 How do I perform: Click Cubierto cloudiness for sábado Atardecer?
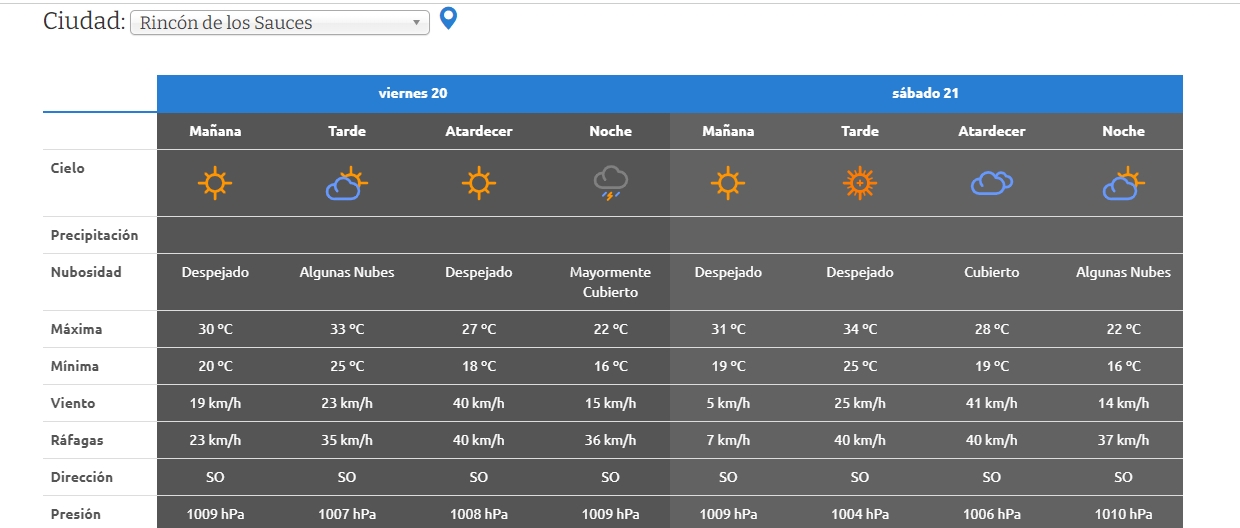(992, 272)
